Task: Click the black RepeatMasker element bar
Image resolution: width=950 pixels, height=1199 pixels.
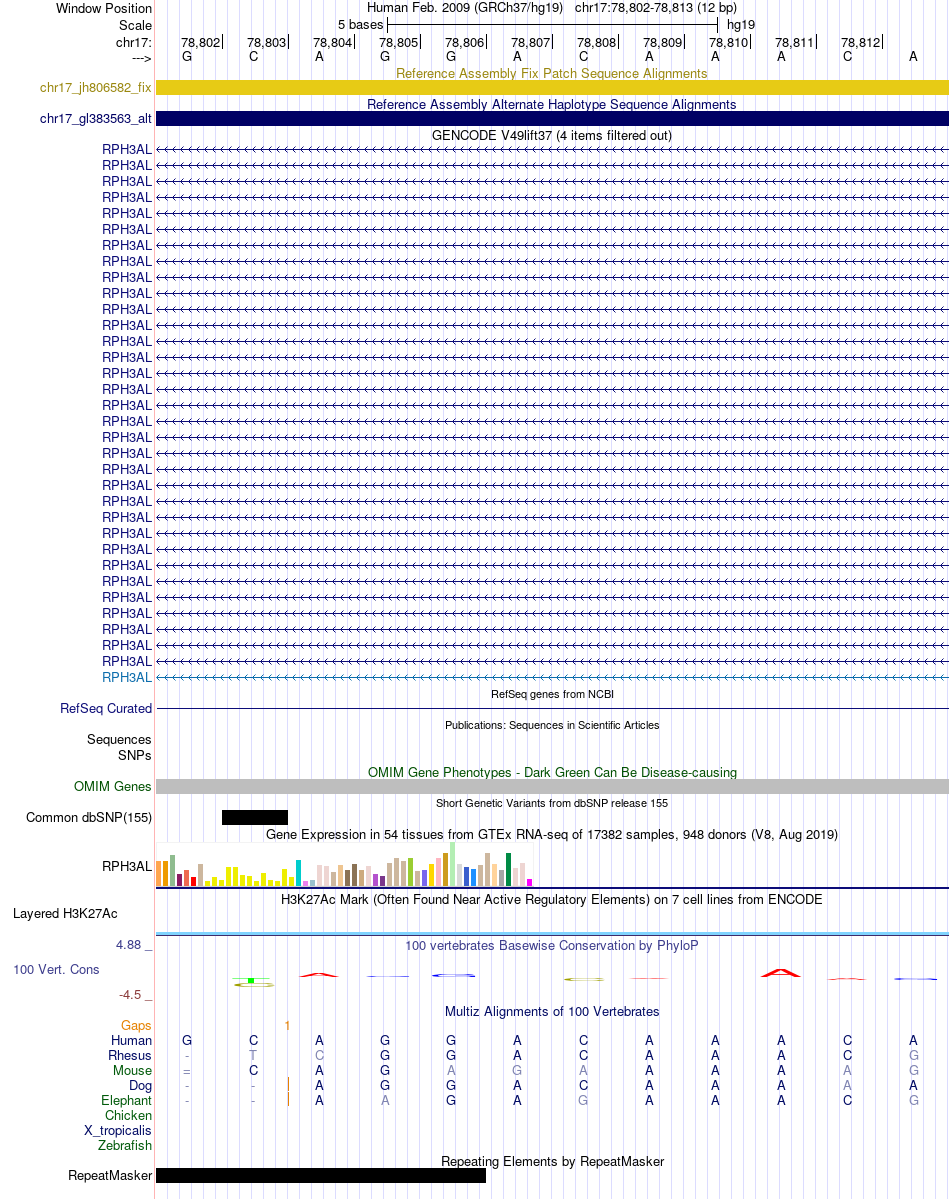Action: 320,1175
